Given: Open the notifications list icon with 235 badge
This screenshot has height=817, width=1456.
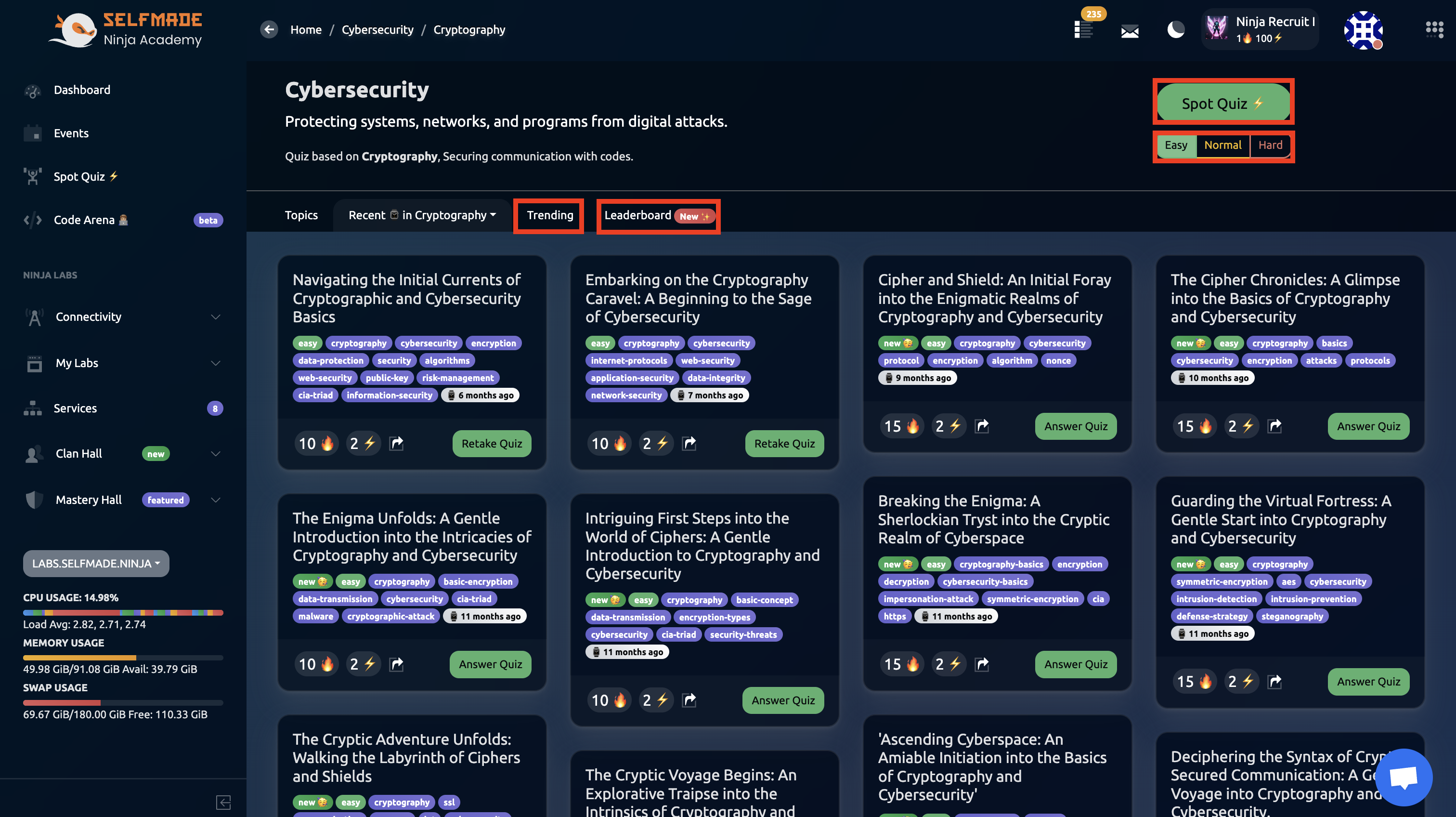Looking at the screenshot, I should pos(1083,29).
